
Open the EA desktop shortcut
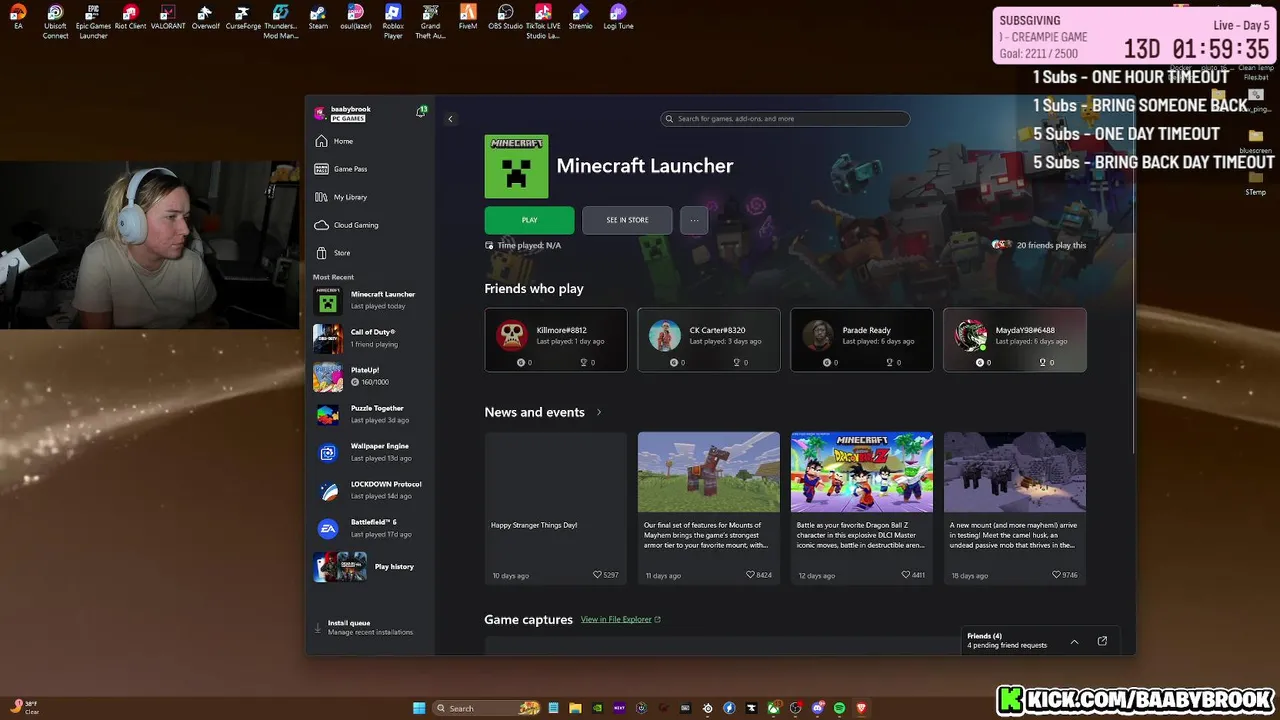click(x=18, y=17)
